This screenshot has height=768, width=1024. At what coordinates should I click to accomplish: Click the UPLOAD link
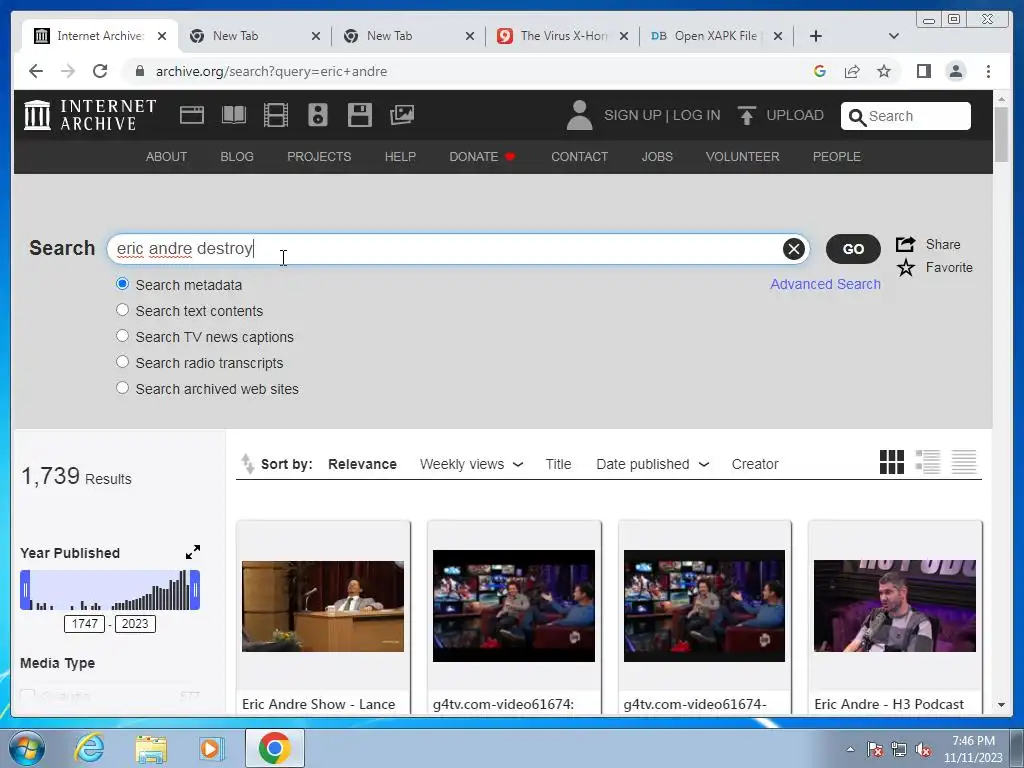click(795, 116)
